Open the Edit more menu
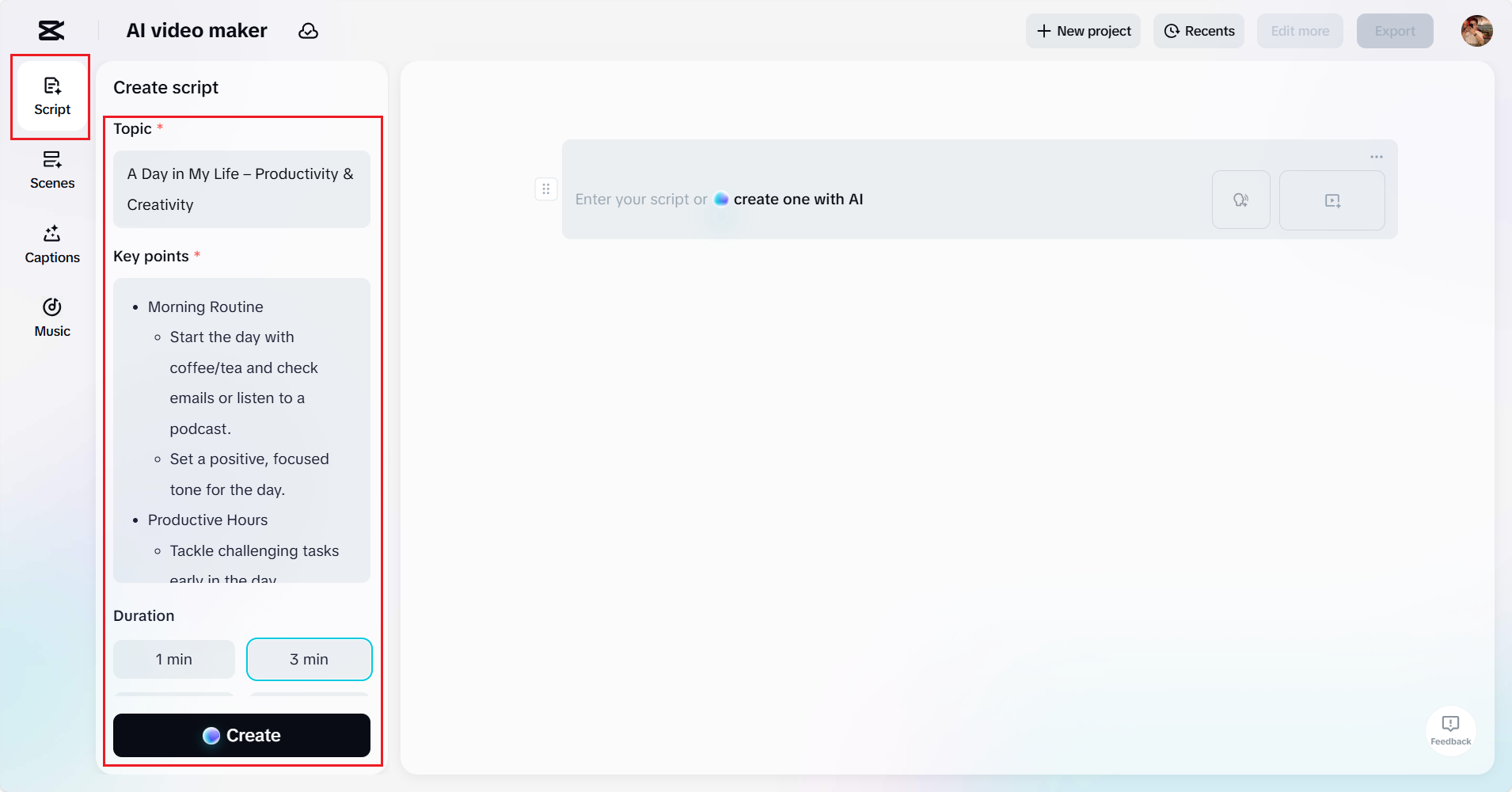 click(x=1298, y=31)
